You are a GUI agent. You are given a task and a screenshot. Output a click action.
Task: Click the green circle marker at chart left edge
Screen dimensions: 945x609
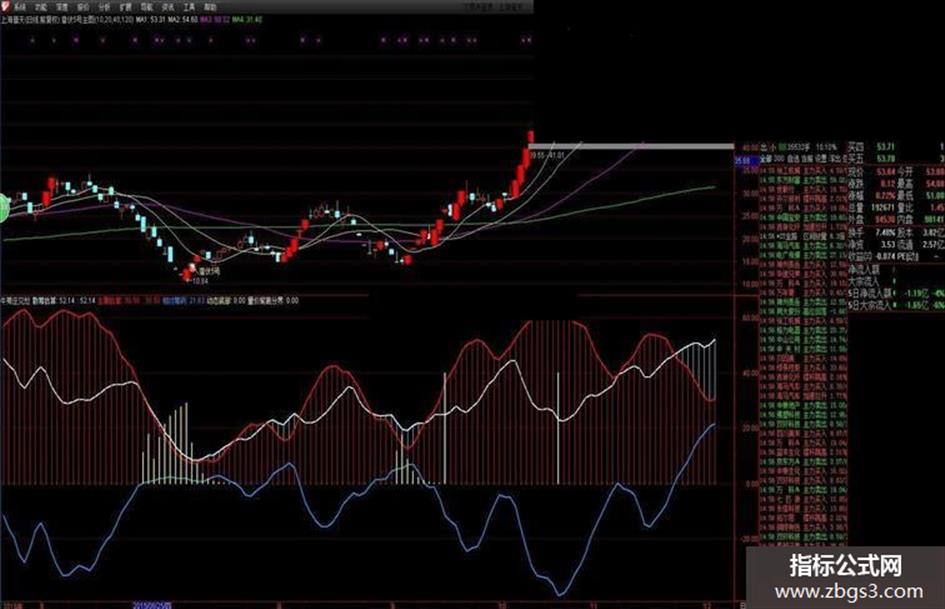click(x=4, y=208)
